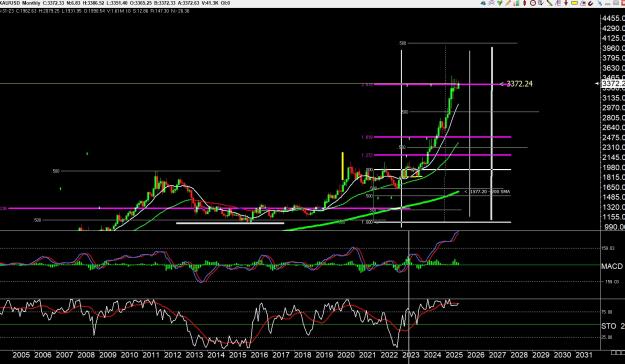This screenshot has height=364, width=625.
Task: Click the 2970 price axis label
Action: 613,108
